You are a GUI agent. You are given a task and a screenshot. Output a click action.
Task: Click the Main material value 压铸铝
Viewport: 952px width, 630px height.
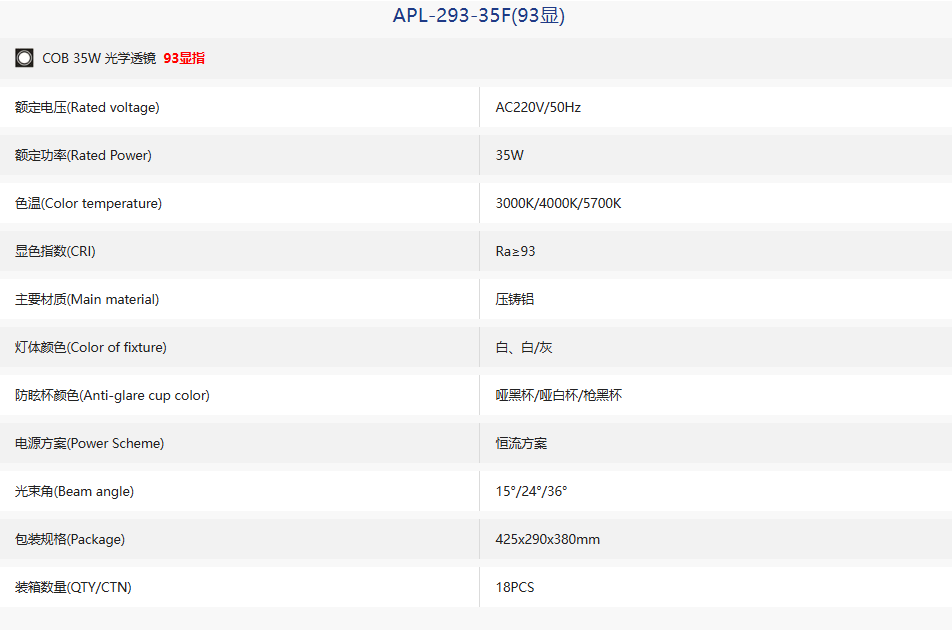pos(514,299)
